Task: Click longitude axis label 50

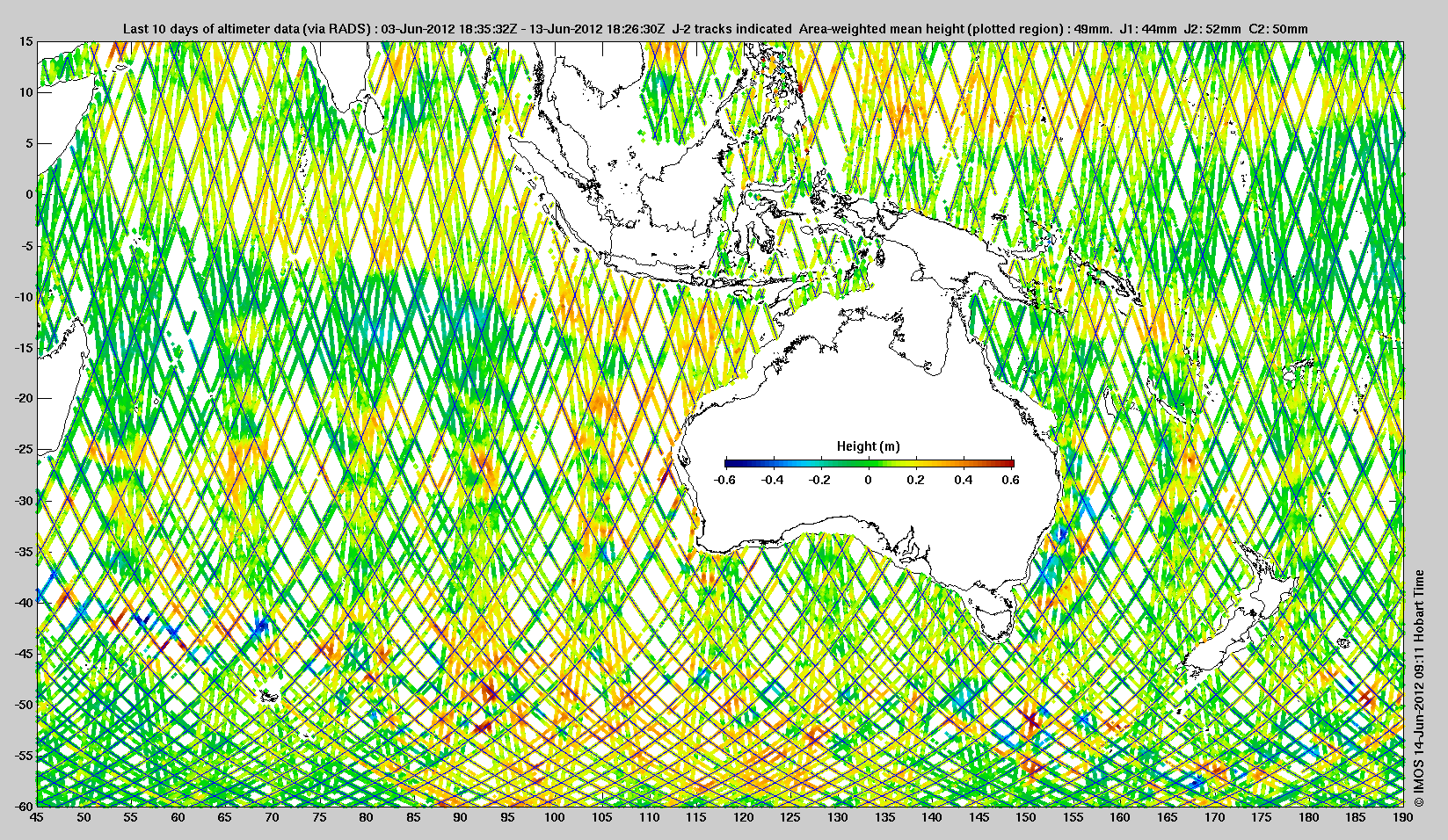Action: click(84, 817)
